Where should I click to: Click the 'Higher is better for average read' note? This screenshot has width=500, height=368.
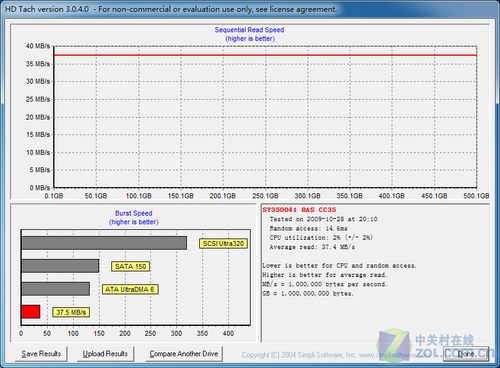(325, 275)
